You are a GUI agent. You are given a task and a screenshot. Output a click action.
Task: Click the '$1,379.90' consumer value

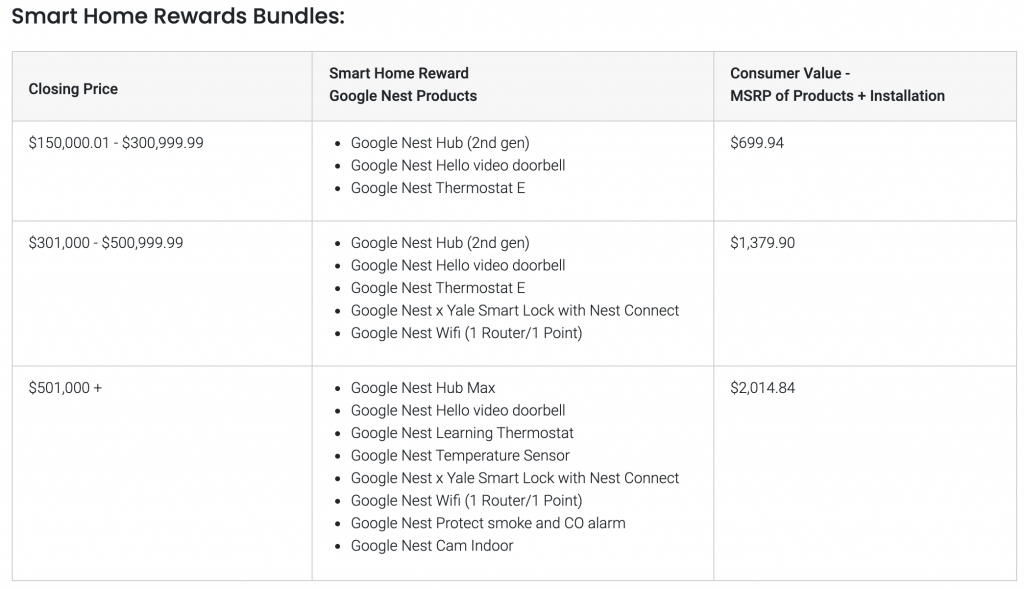click(762, 243)
